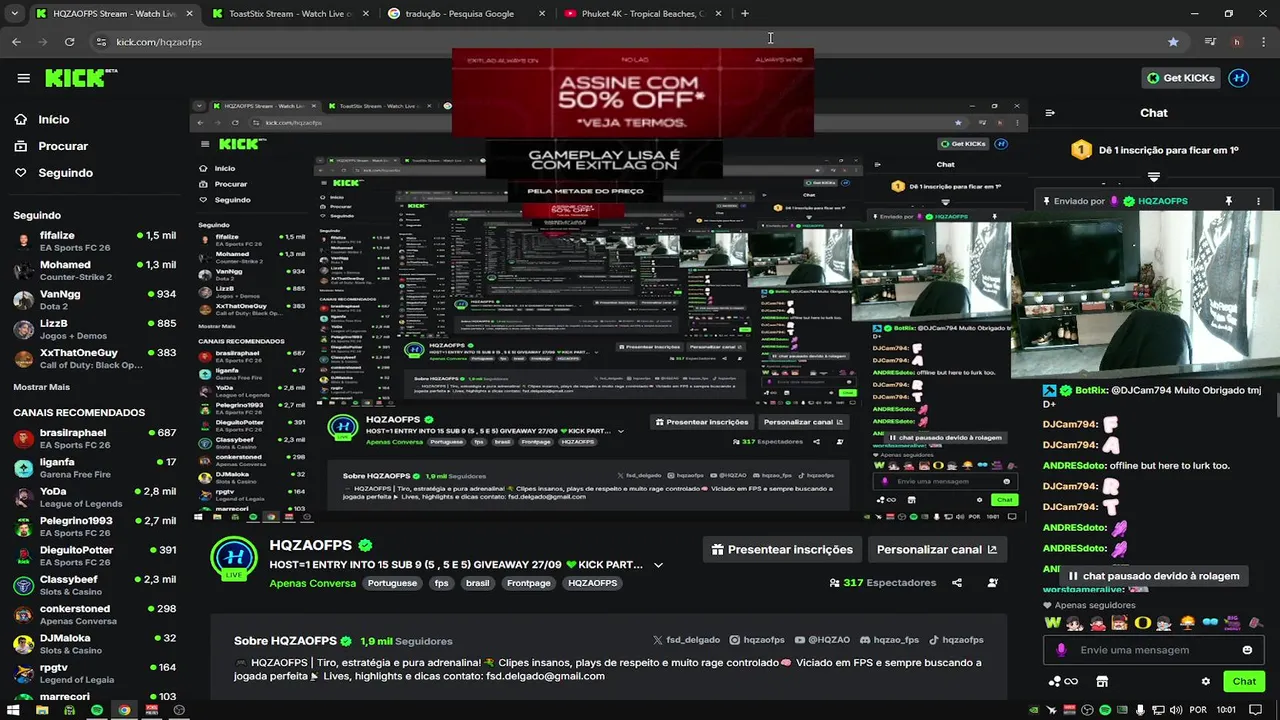The image size is (1280, 720).
Task: Open the Kick hamburger sidebar menu
Action: click(x=23, y=78)
